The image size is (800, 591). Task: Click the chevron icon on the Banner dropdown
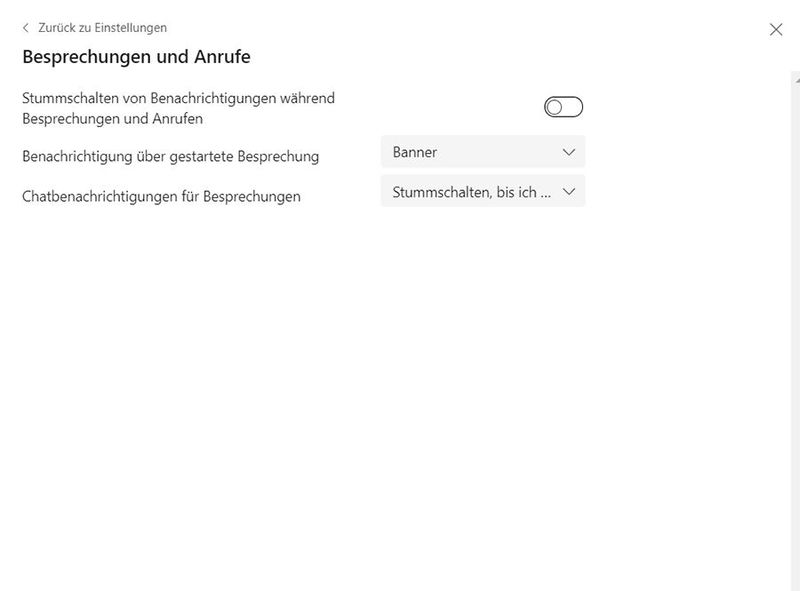pos(569,152)
